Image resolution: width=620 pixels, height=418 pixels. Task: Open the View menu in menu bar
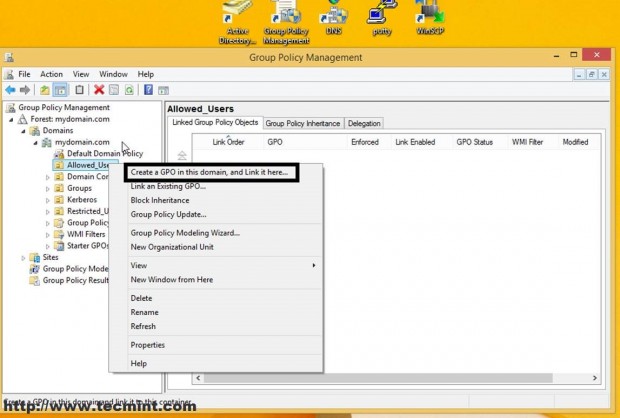click(x=81, y=74)
